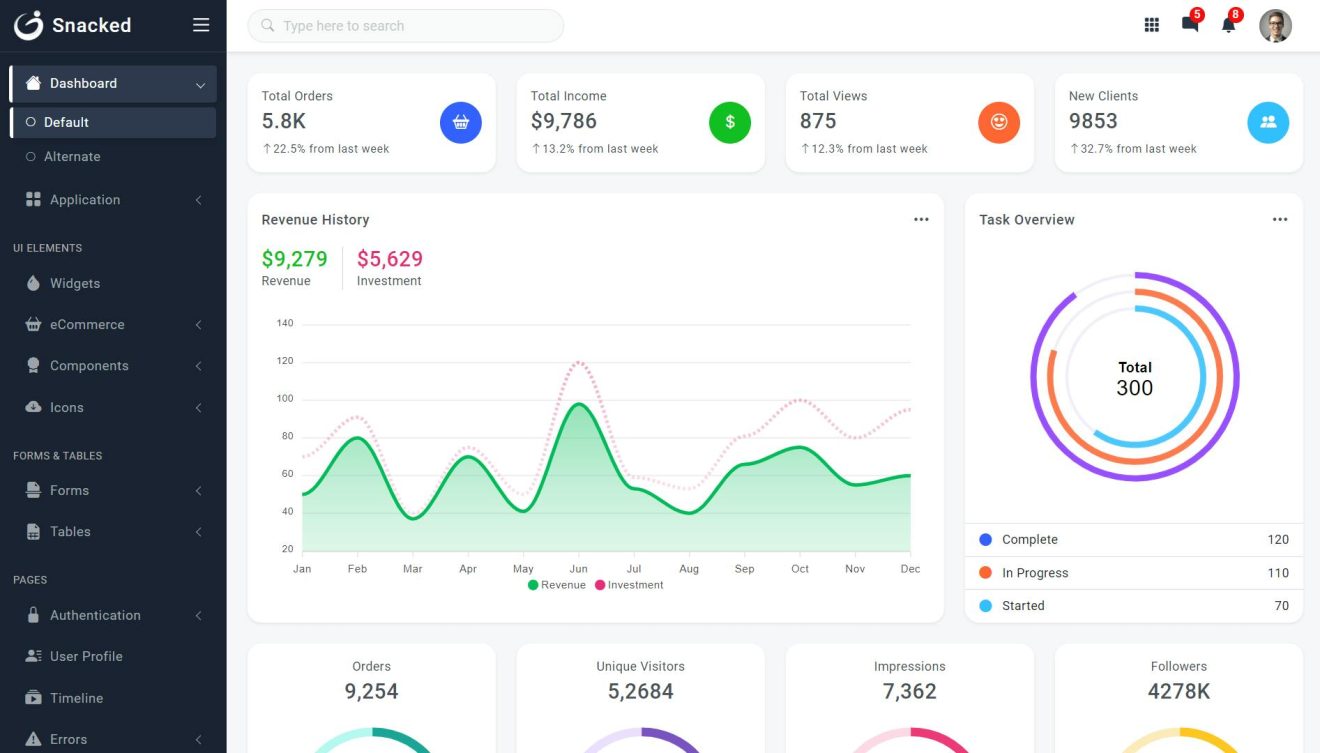Click the Task Overview donut chart

[x=1133, y=377]
